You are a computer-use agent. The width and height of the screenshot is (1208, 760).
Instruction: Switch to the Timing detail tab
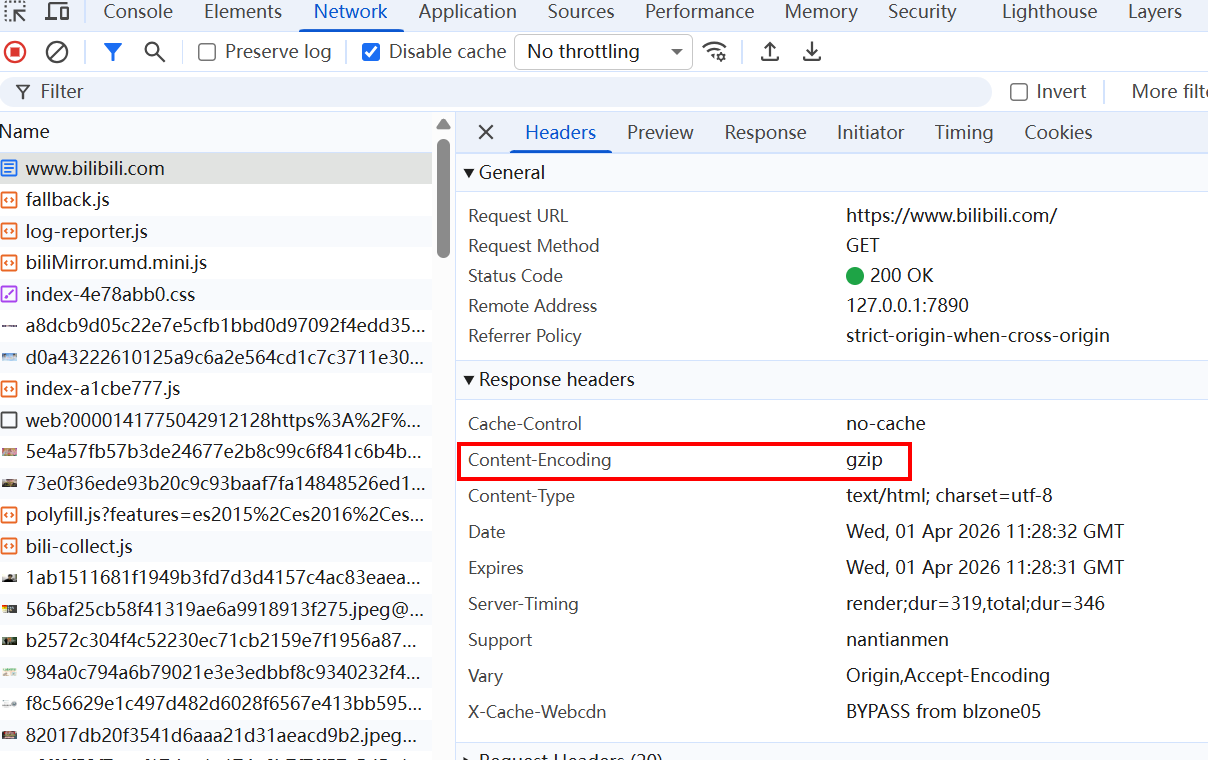pyautogui.click(x=964, y=132)
